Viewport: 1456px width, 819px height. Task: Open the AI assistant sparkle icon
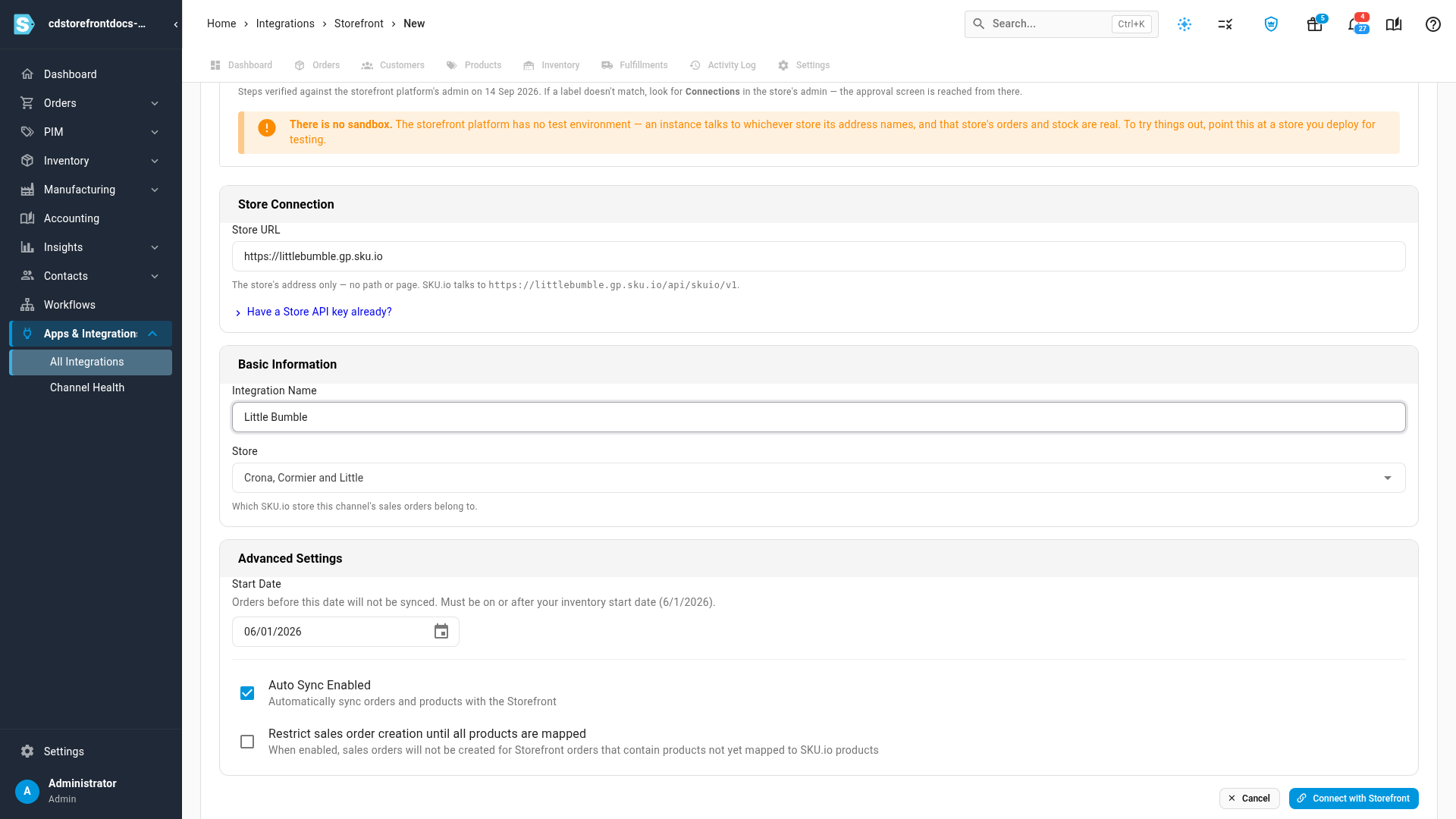[x=1185, y=24]
